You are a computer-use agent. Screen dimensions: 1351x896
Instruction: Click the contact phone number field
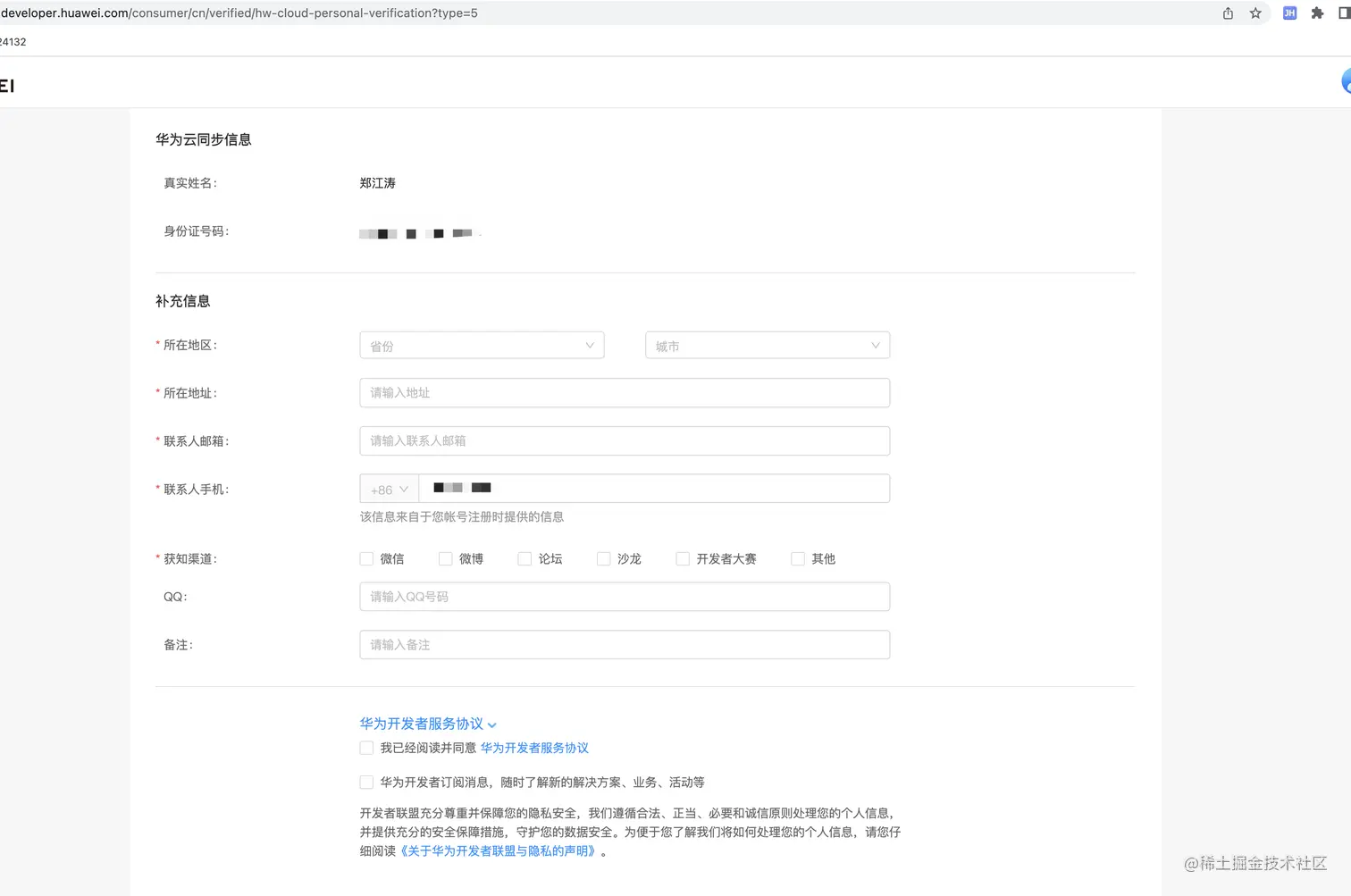pyautogui.click(x=654, y=489)
